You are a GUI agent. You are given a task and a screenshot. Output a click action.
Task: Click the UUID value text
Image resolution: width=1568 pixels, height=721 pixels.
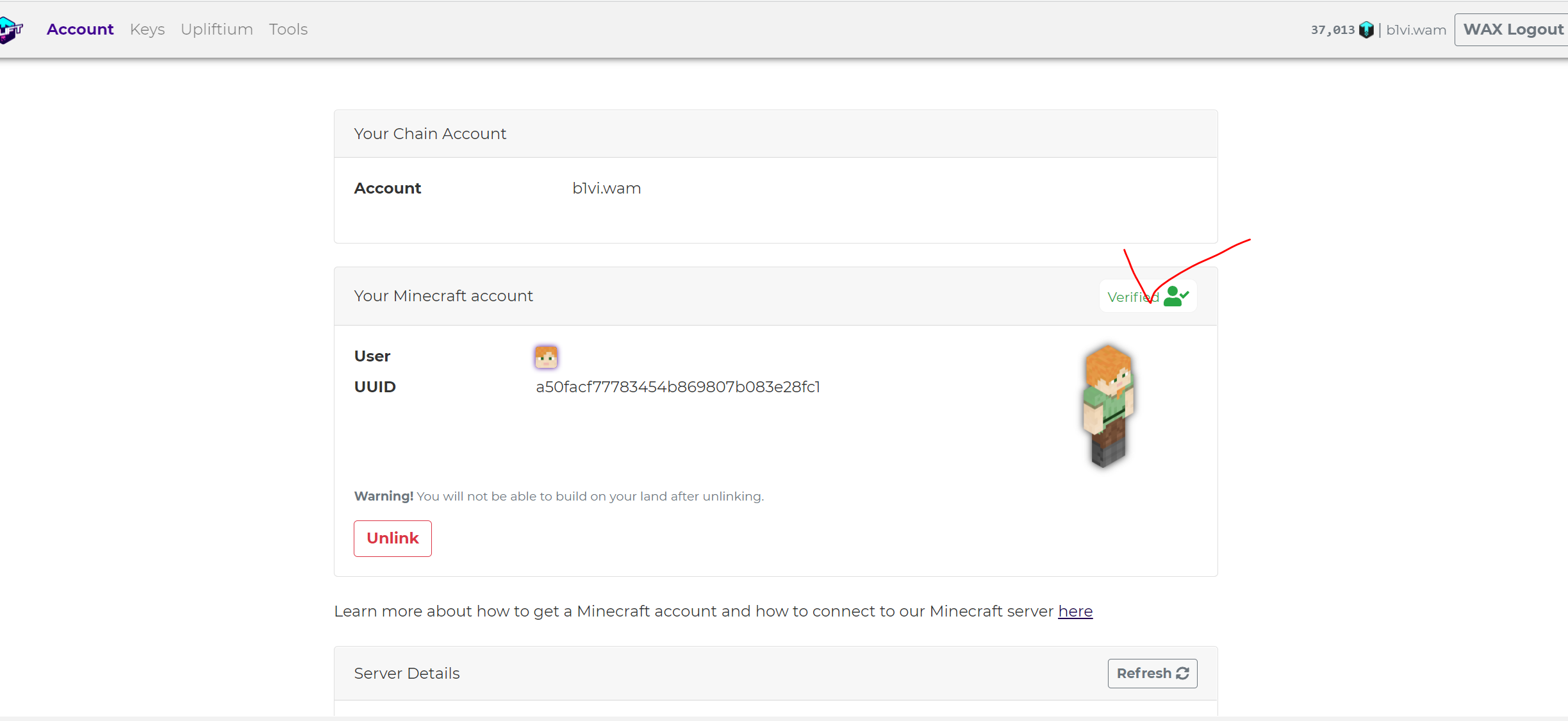pos(677,387)
